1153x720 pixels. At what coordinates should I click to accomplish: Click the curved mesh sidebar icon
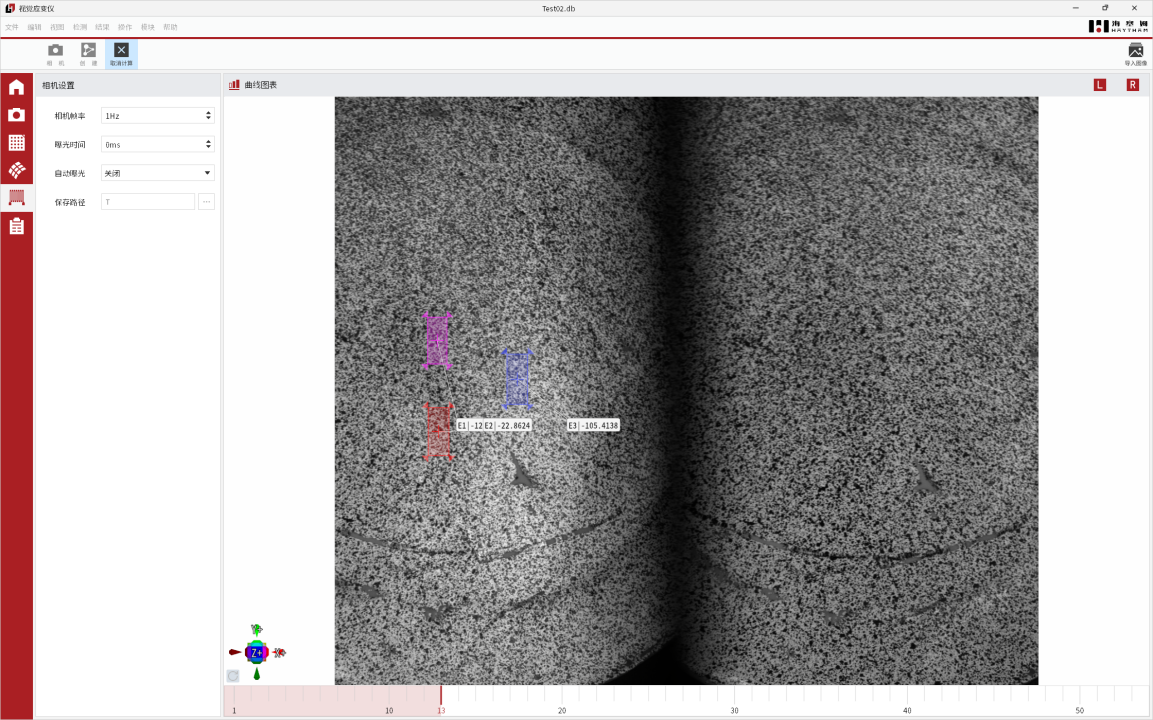16,170
